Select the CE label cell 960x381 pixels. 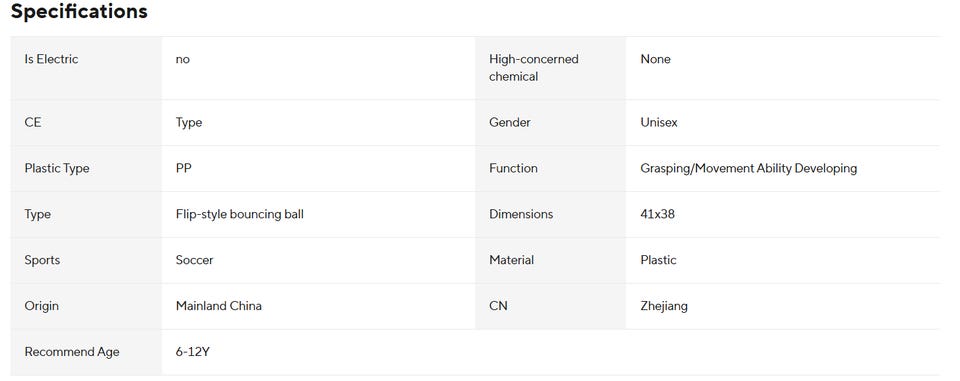click(x=86, y=123)
